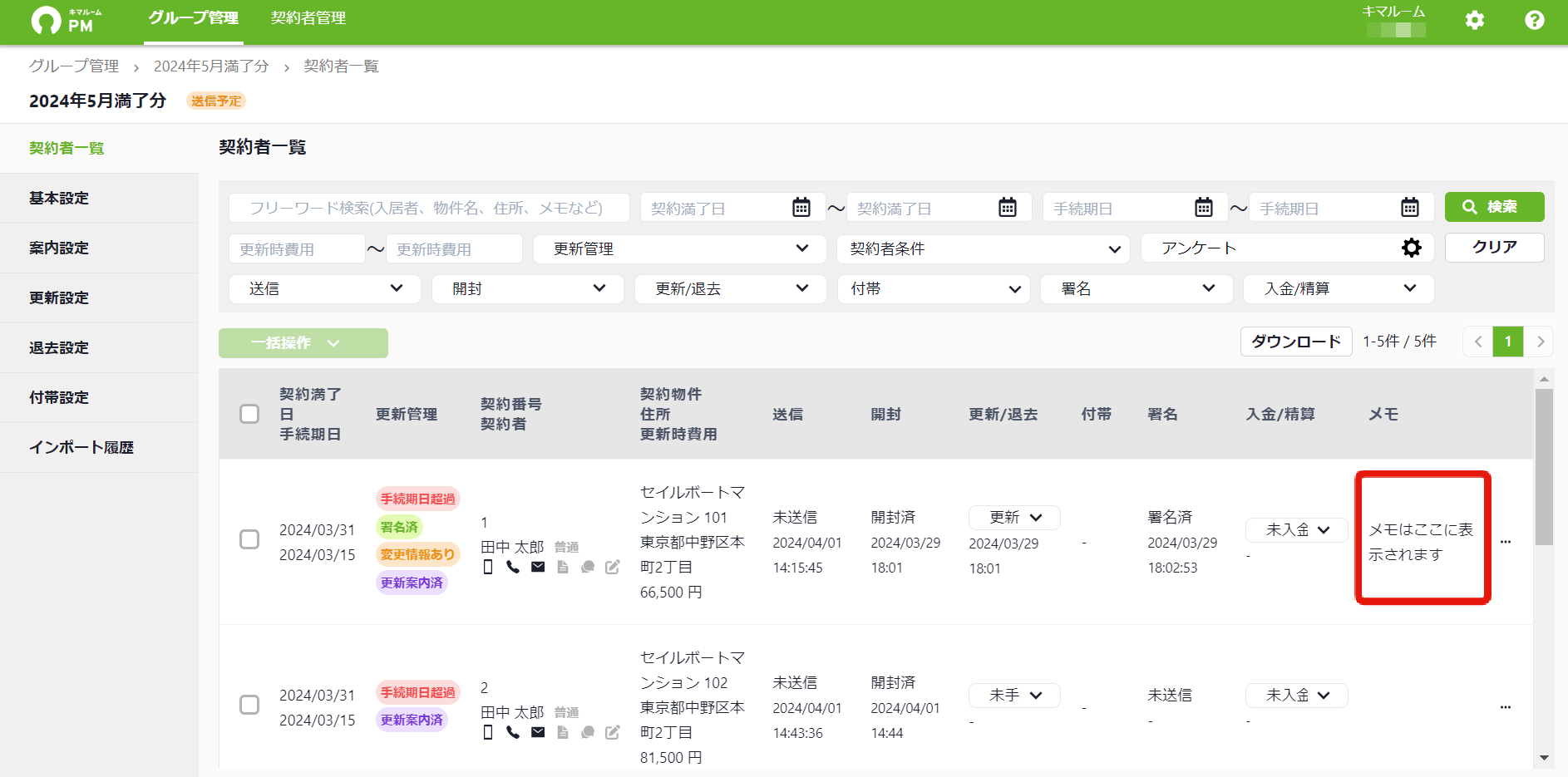Click the chat bubble icon for contract 2
The width and height of the screenshot is (1568, 777).
point(588,732)
